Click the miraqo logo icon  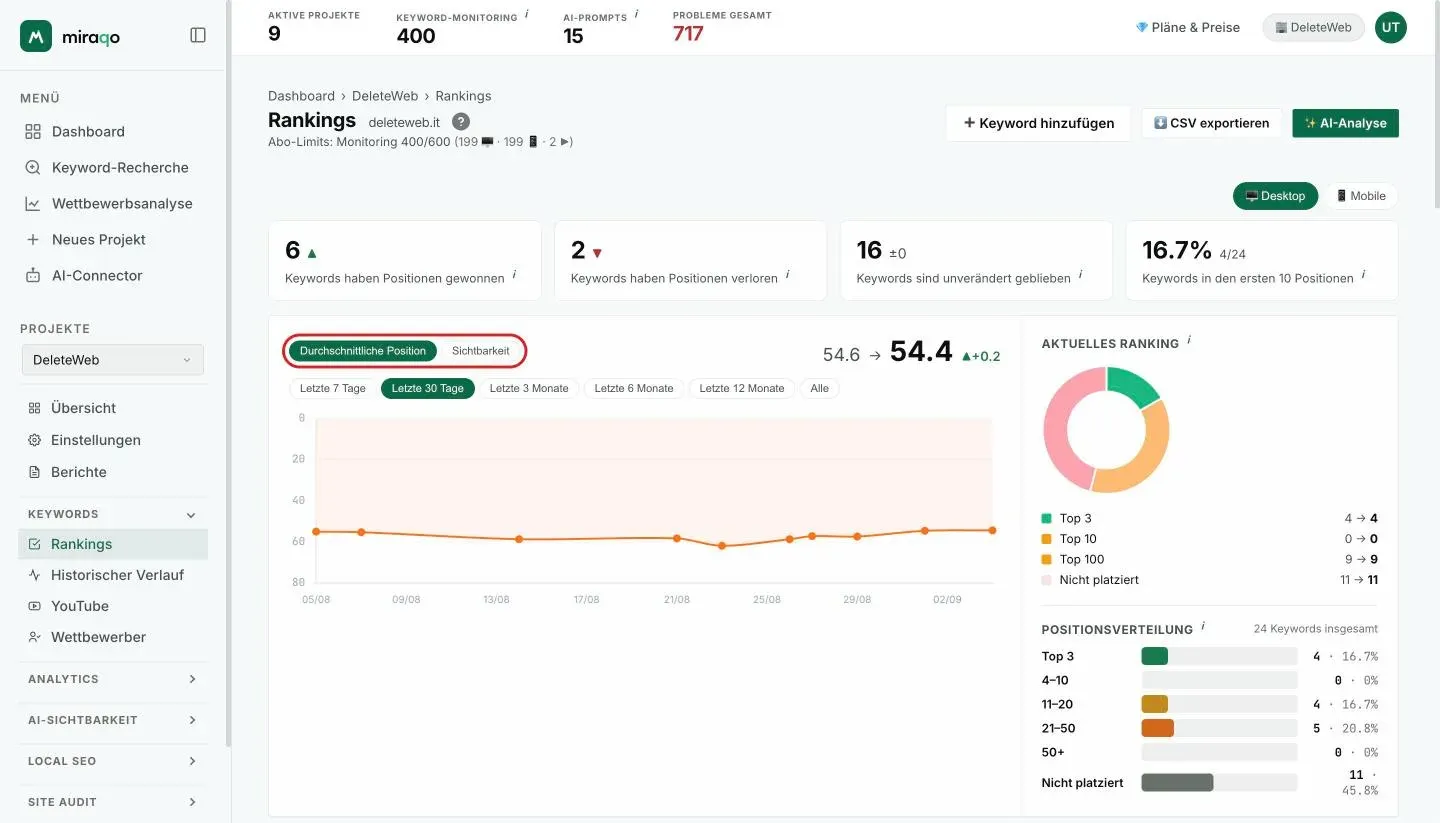[x=36, y=36]
